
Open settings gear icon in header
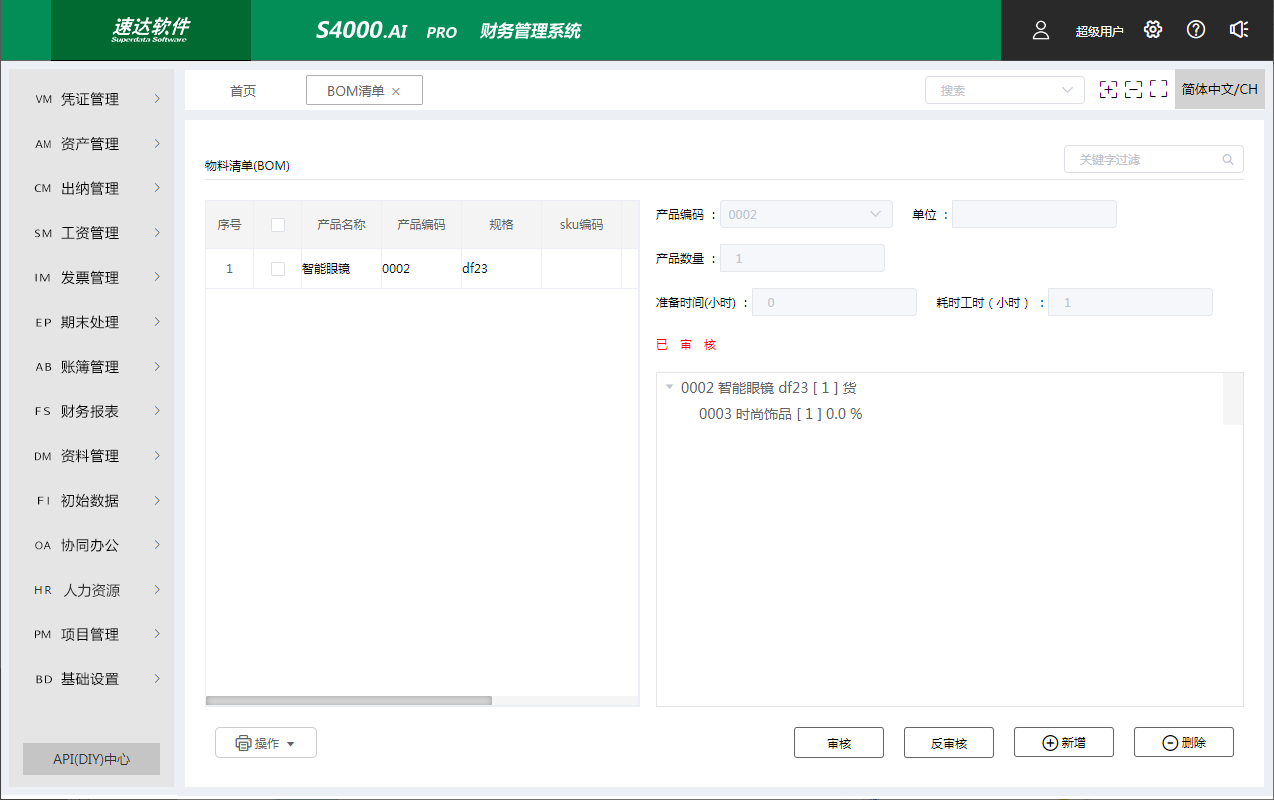coord(1153,30)
